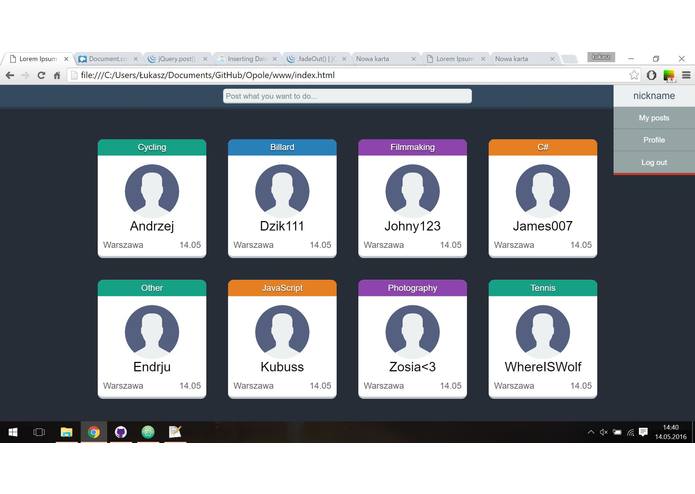Select the Cycling category header

pyautogui.click(x=152, y=147)
